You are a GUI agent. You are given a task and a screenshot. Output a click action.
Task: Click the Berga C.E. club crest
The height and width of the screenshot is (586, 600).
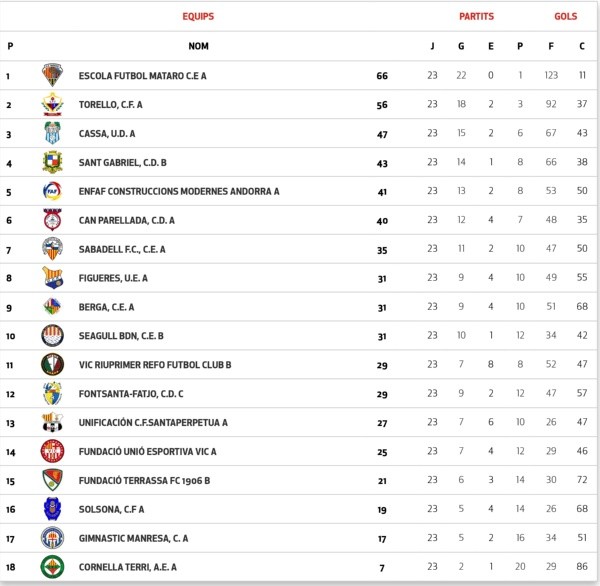[52, 307]
